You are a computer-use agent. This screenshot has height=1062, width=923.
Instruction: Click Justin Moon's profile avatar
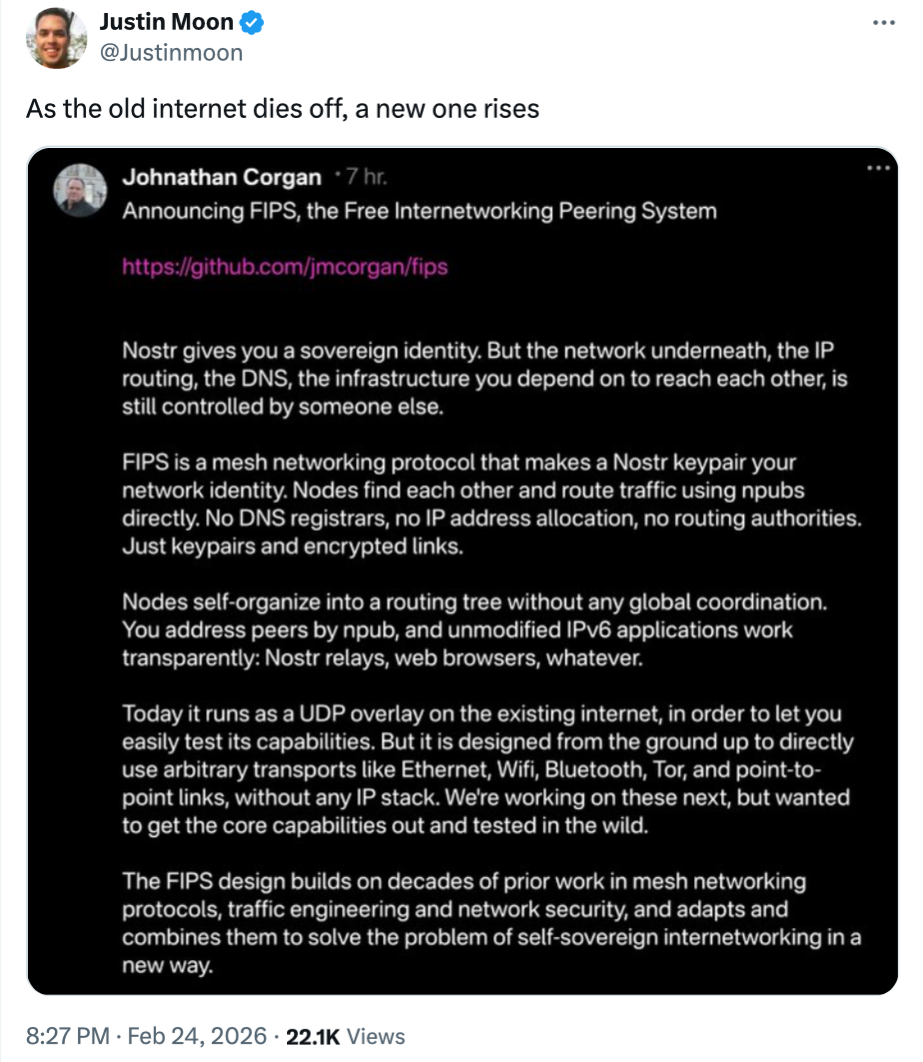[55, 39]
